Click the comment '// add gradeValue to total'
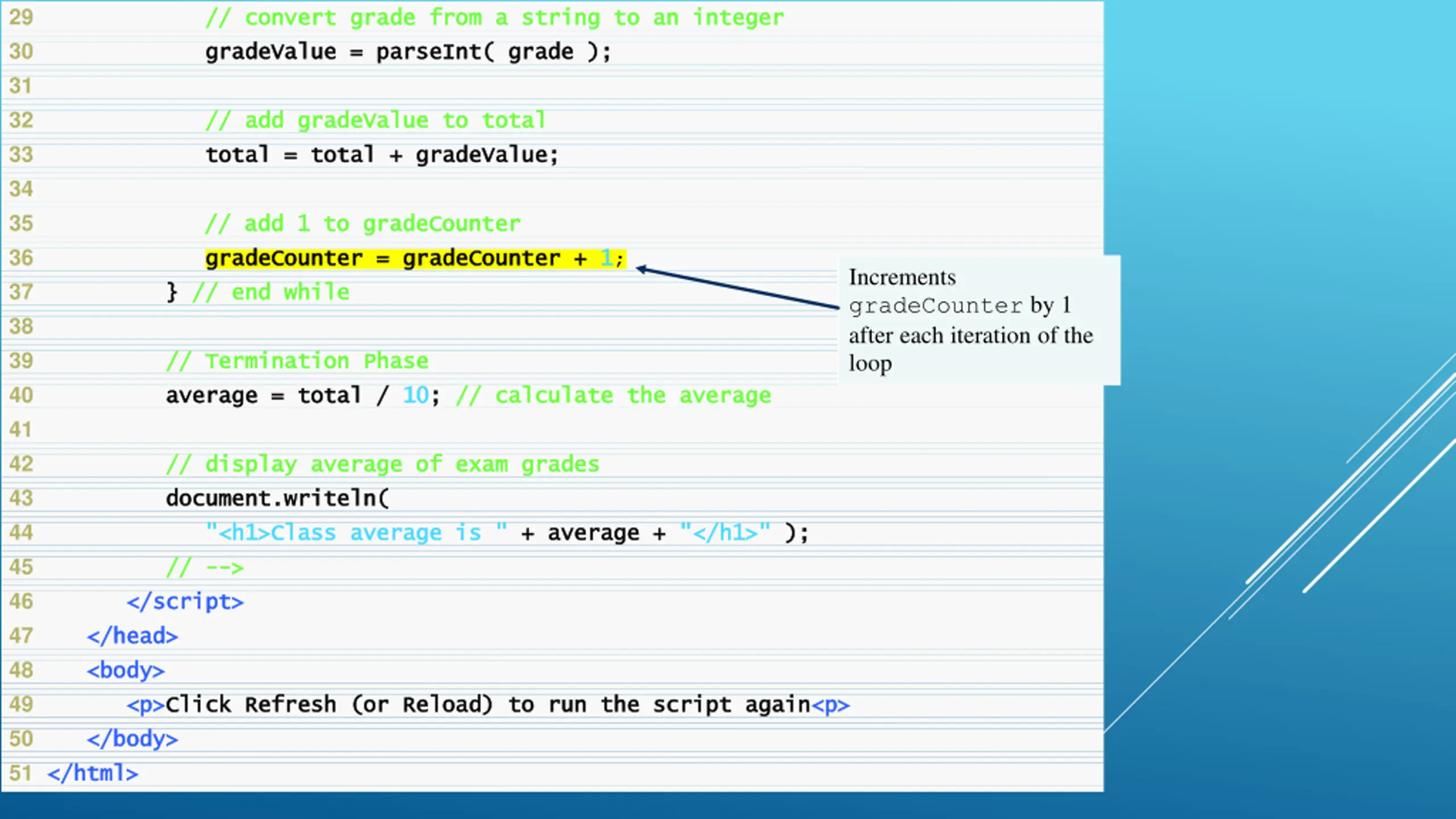Image resolution: width=1456 pixels, height=819 pixels. point(375,121)
